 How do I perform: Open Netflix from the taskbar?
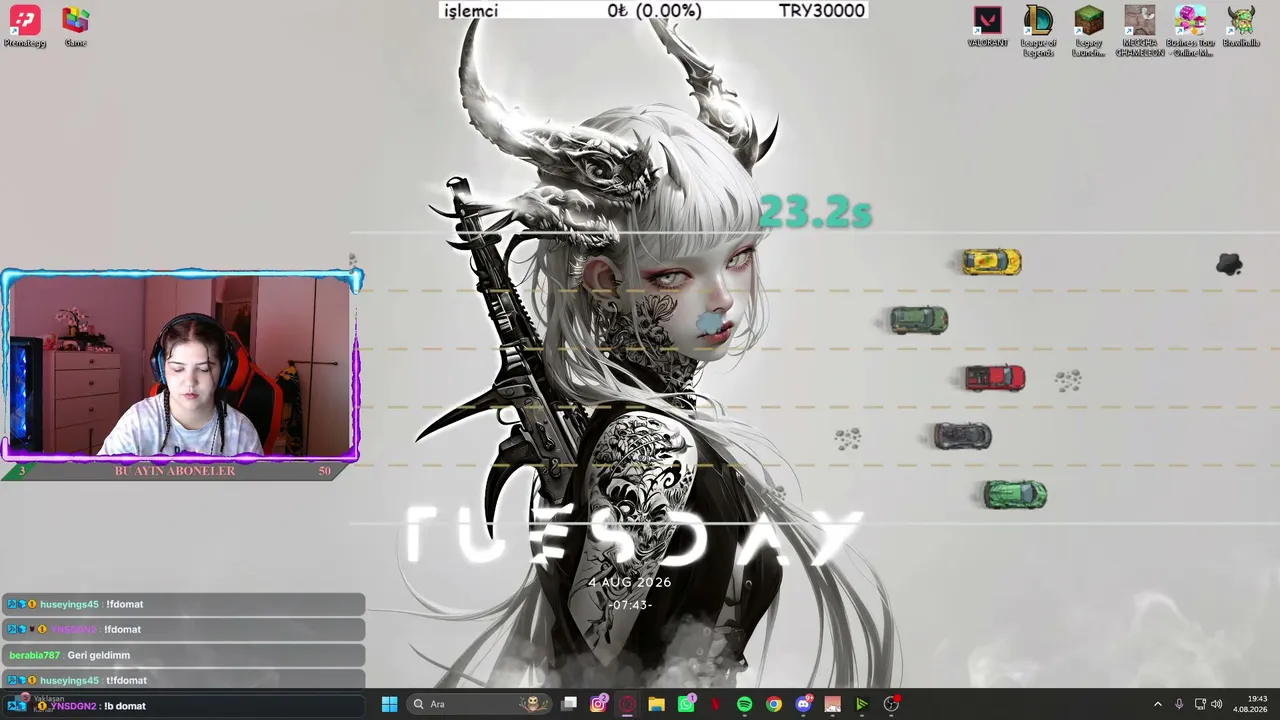tap(715, 704)
